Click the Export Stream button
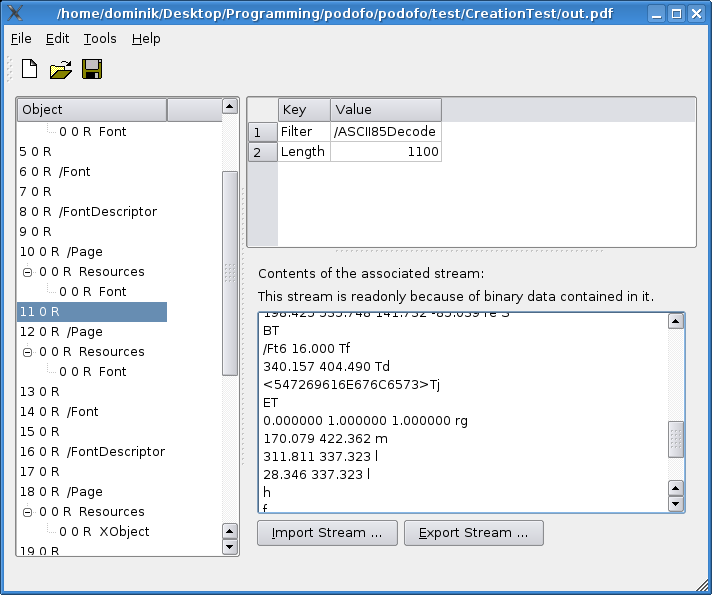712x595 pixels. coord(473,533)
